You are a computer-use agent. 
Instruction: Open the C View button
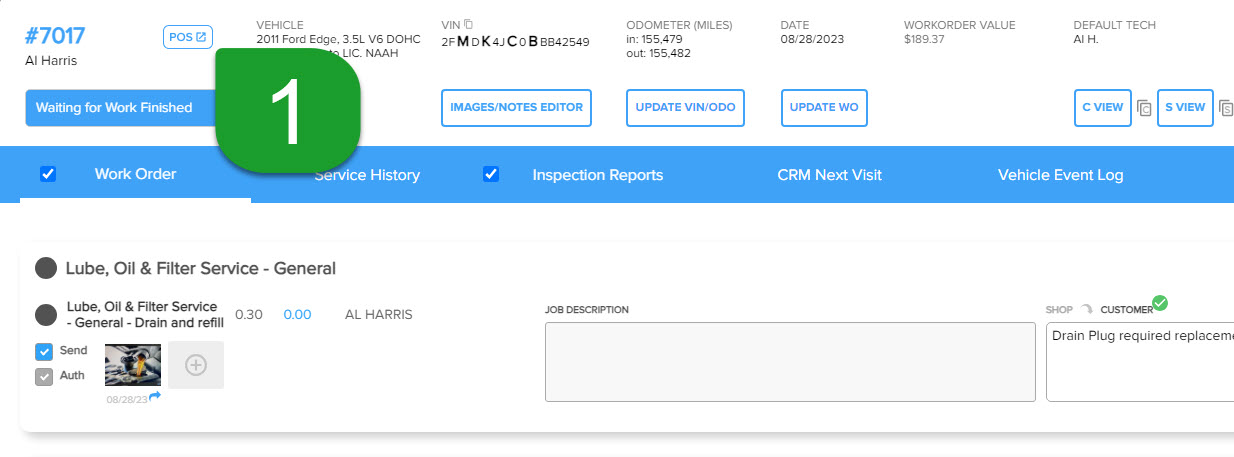(1103, 108)
